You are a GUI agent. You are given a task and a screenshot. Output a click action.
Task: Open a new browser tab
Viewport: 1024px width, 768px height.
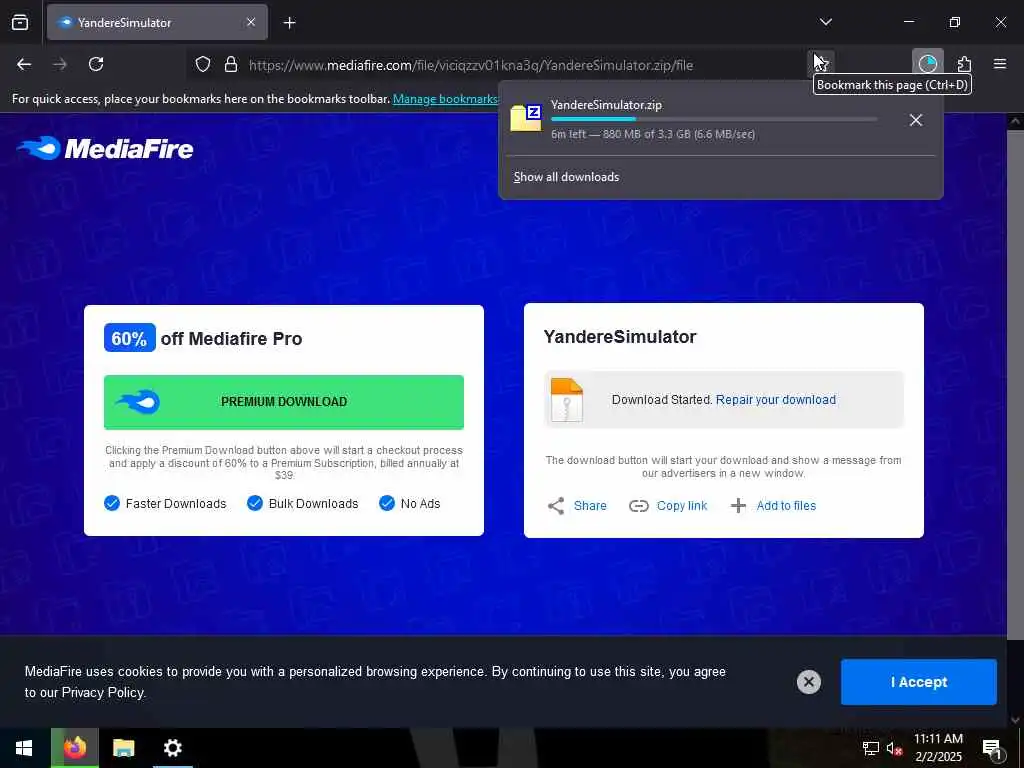click(x=289, y=23)
